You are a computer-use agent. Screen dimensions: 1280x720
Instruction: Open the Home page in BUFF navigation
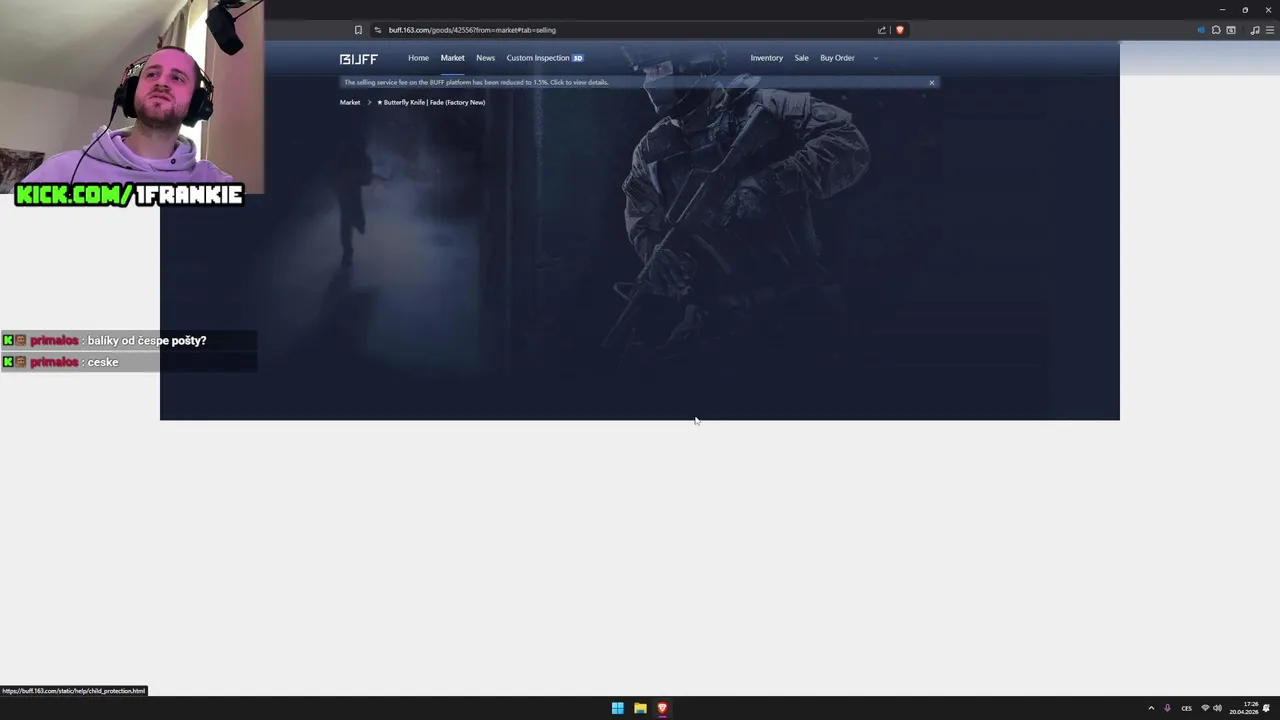(418, 58)
